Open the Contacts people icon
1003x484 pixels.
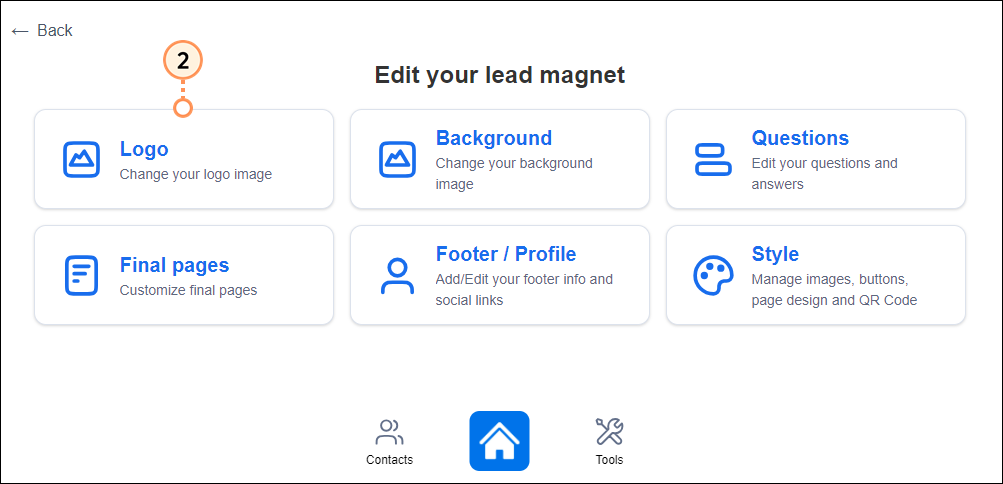389,432
